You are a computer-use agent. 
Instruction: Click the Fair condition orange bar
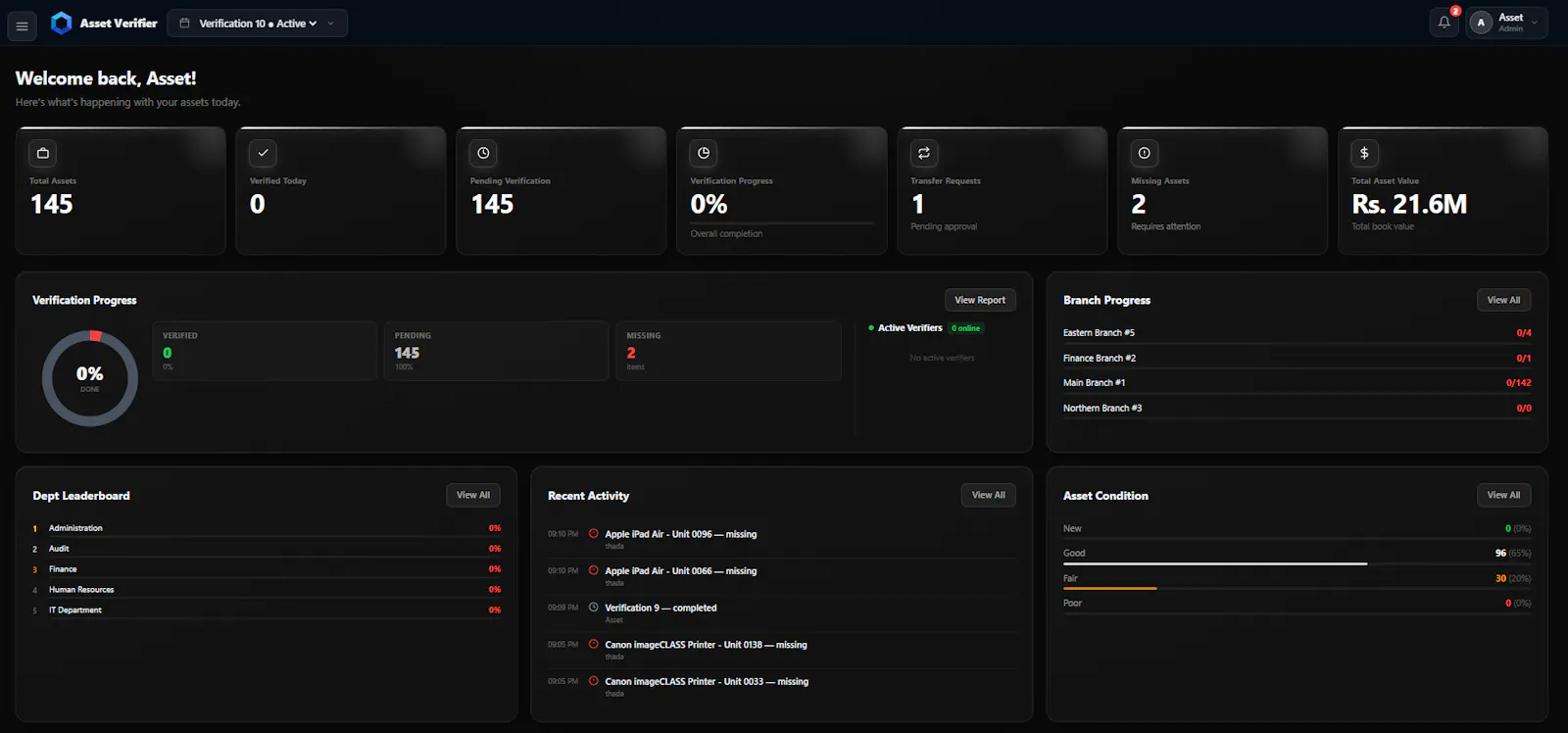(x=1110, y=589)
